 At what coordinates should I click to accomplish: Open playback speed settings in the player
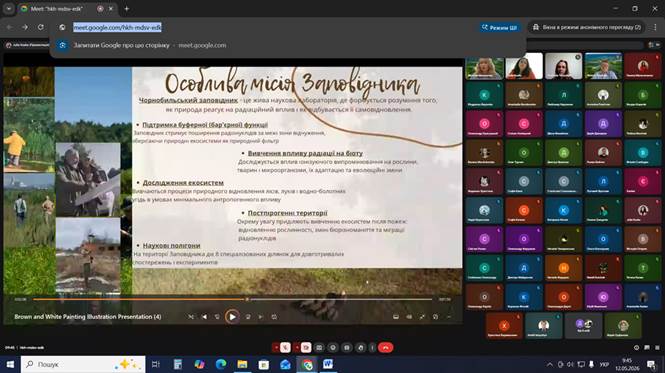(436, 317)
